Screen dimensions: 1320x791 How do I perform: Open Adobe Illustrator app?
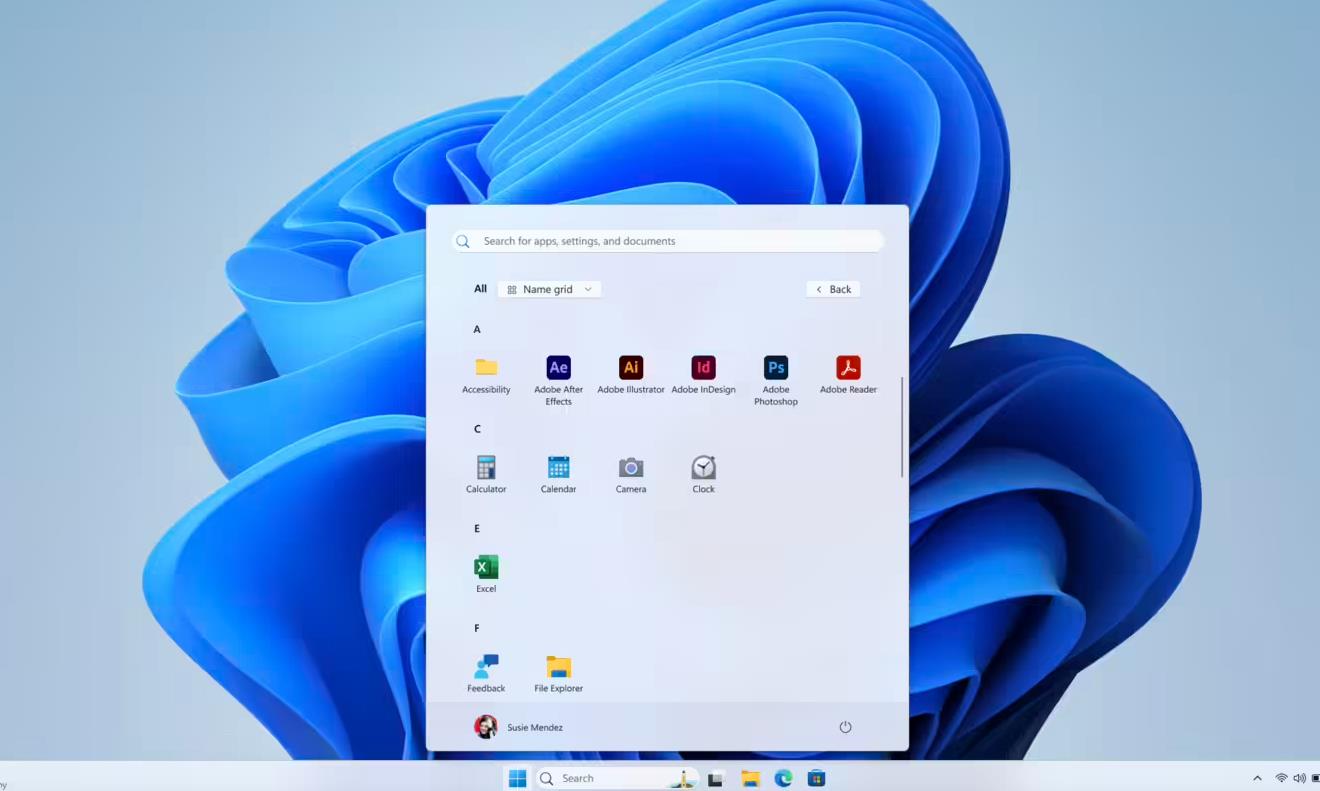[631, 375]
